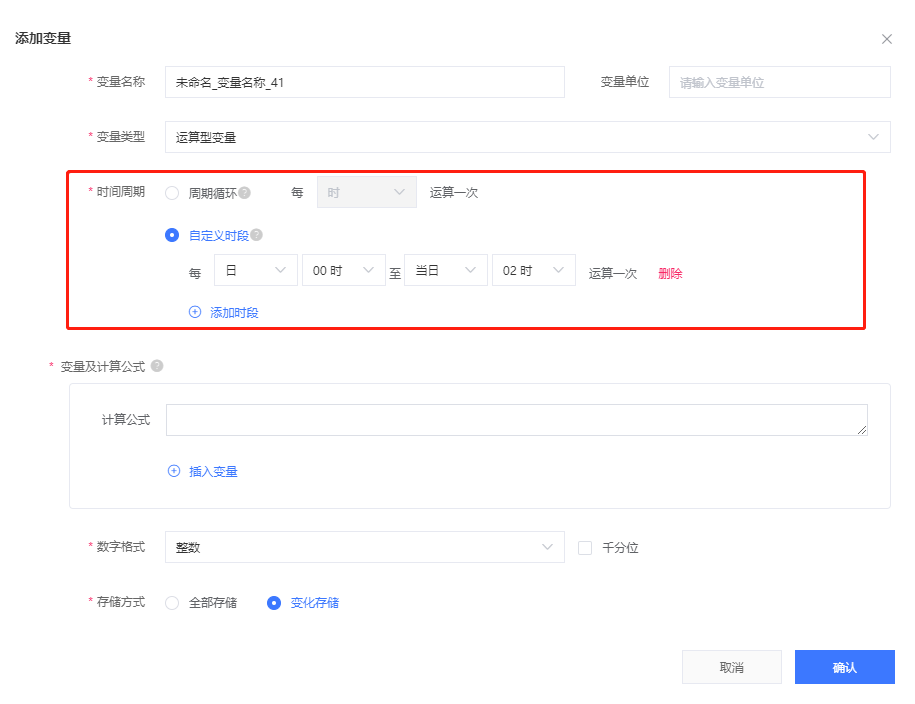
Task: Select the 周期循环 radio button
Action: click(172, 193)
